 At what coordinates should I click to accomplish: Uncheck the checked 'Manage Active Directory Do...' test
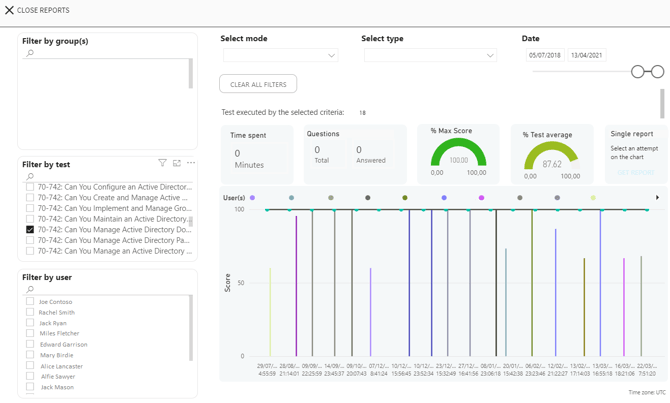[x=30, y=230]
